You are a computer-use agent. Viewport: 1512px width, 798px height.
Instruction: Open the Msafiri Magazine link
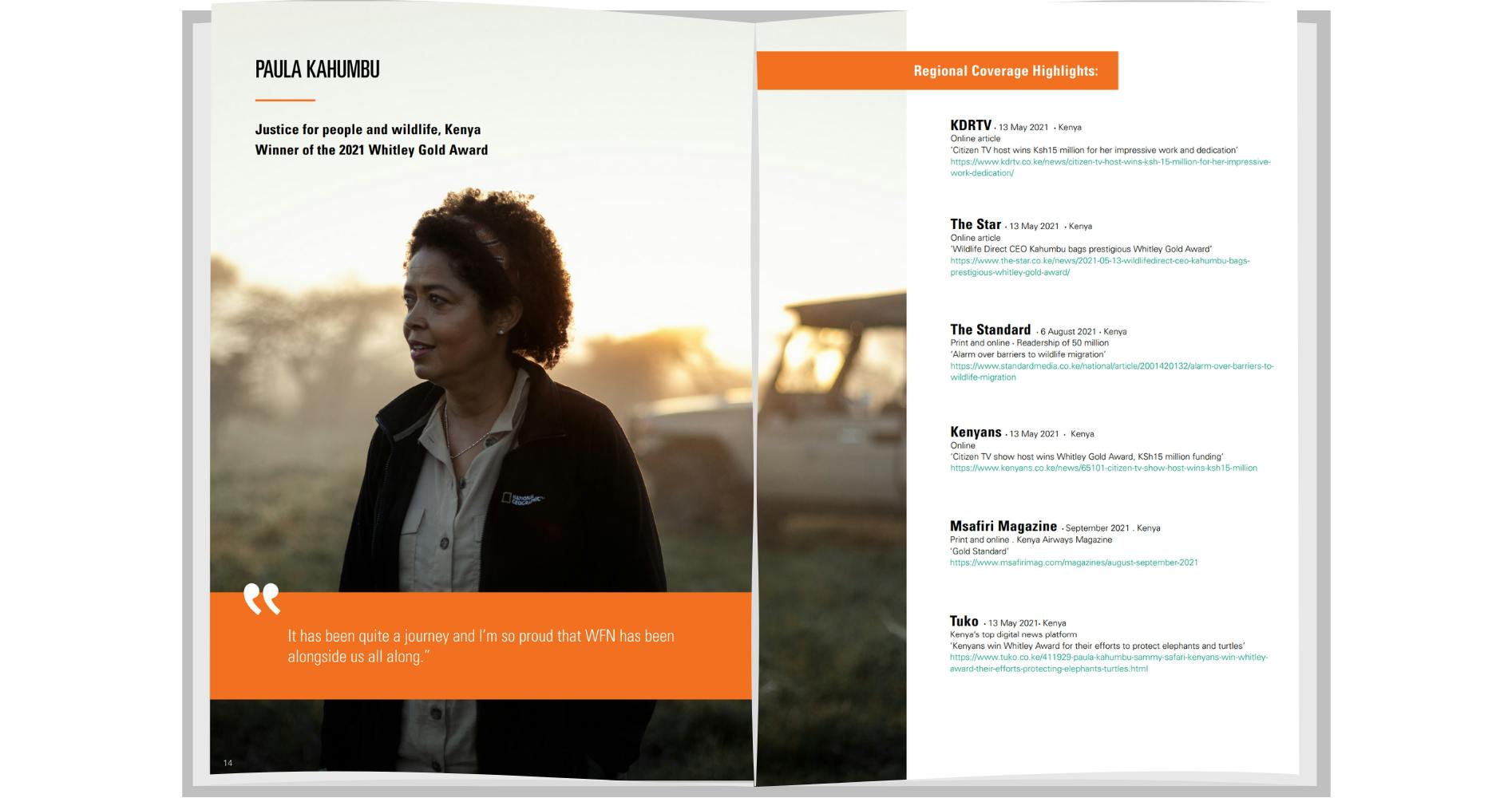pos(1074,563)
